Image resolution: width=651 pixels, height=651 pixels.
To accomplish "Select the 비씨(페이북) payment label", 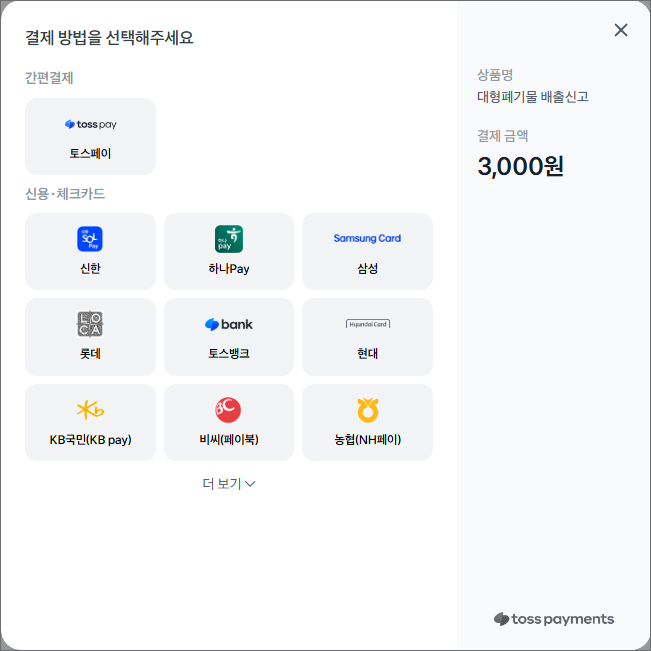I will pyautogui.click(x=229, y=439).
